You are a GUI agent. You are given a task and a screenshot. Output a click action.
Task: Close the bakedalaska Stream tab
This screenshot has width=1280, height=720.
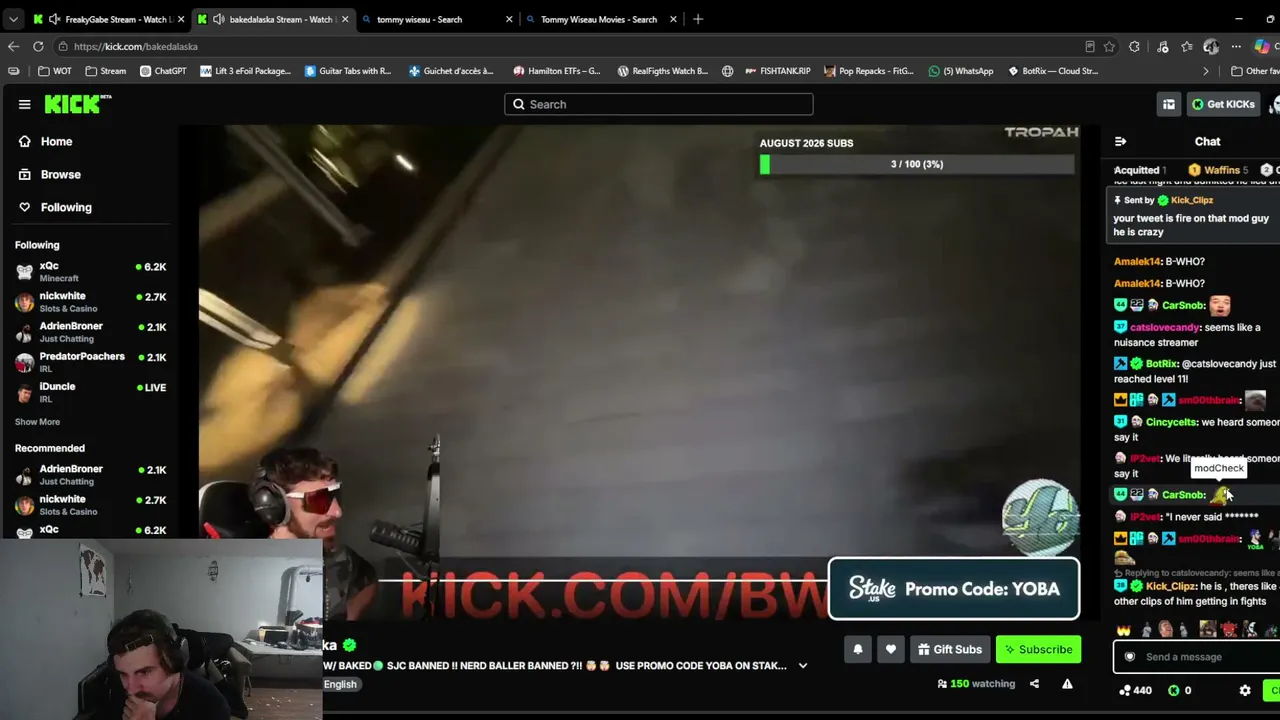(x=345, y=19)
